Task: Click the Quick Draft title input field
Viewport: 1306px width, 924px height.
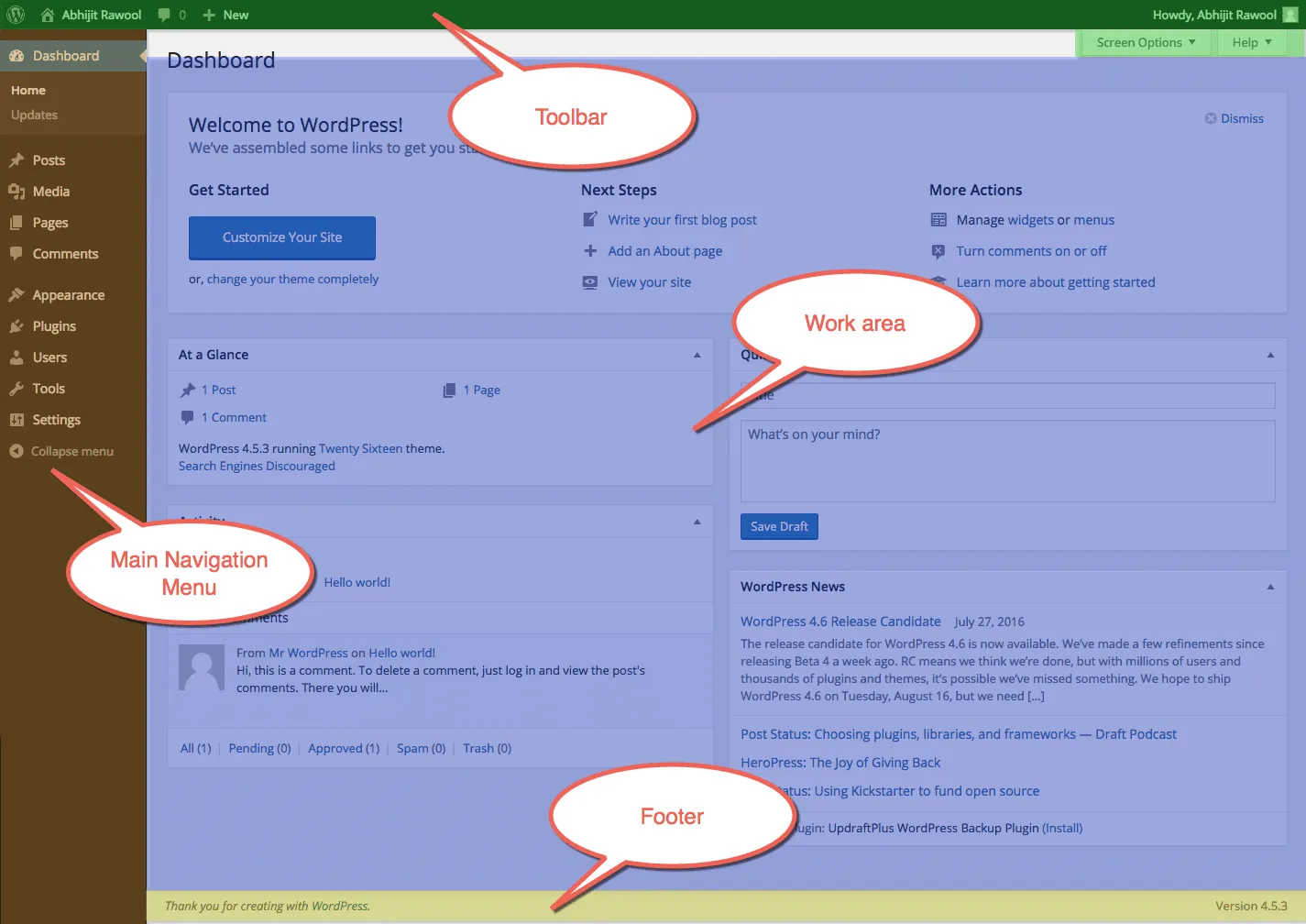Action: 1007,396
